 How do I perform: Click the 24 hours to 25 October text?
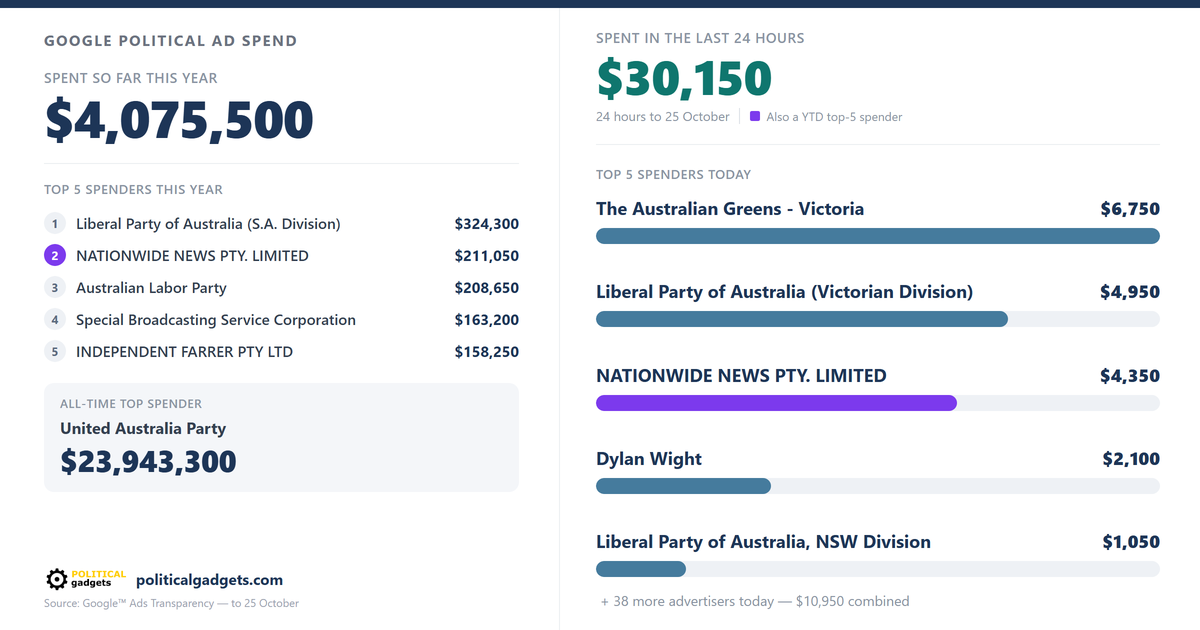tap(663, 117)
